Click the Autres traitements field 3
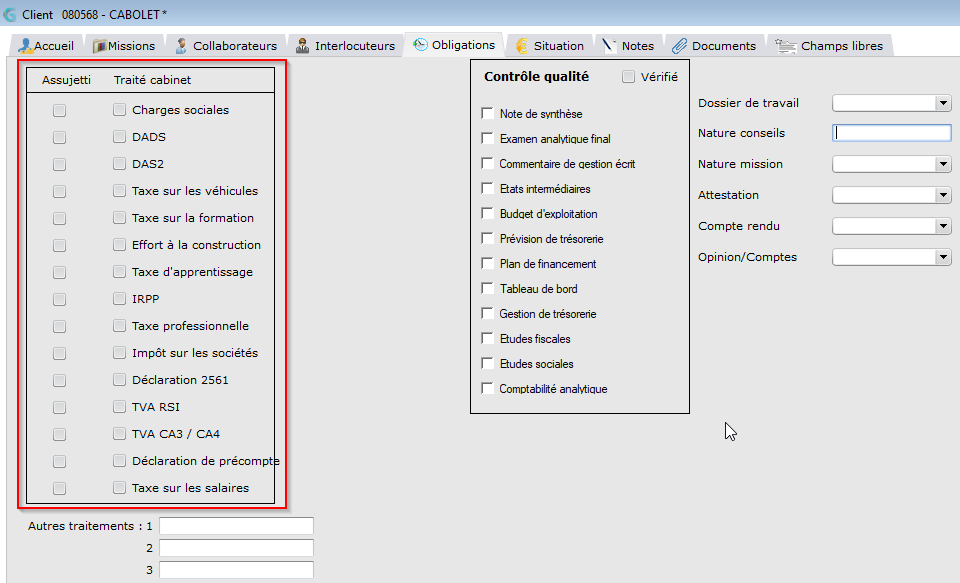The width and height of the screenshot is (960, 583). coord(236,570)
